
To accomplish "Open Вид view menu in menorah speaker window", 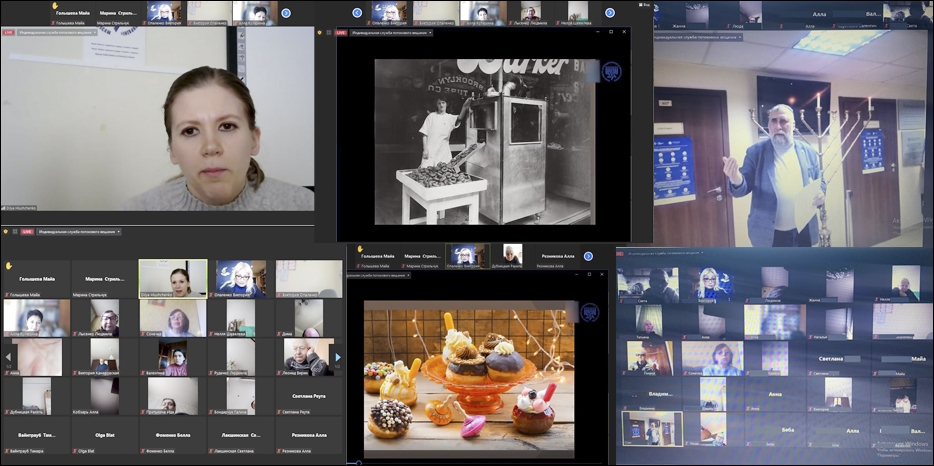I will click(x=645, y=5).
